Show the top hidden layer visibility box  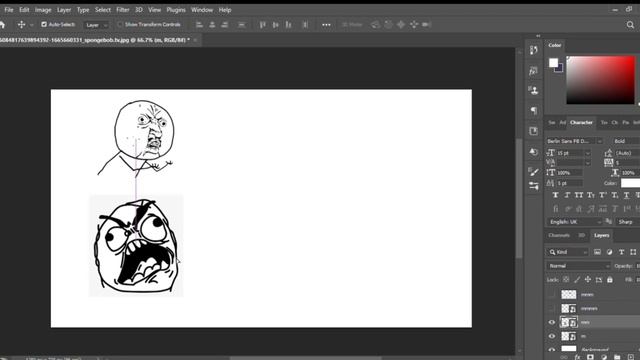pyautogui.click(x=552, y=294)
